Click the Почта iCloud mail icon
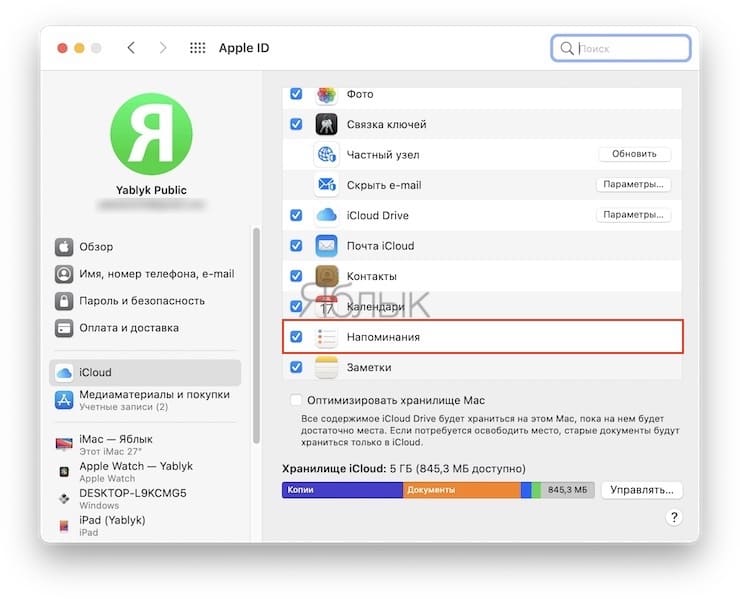Viewport: 740px width, 599px height. (326, 246)
